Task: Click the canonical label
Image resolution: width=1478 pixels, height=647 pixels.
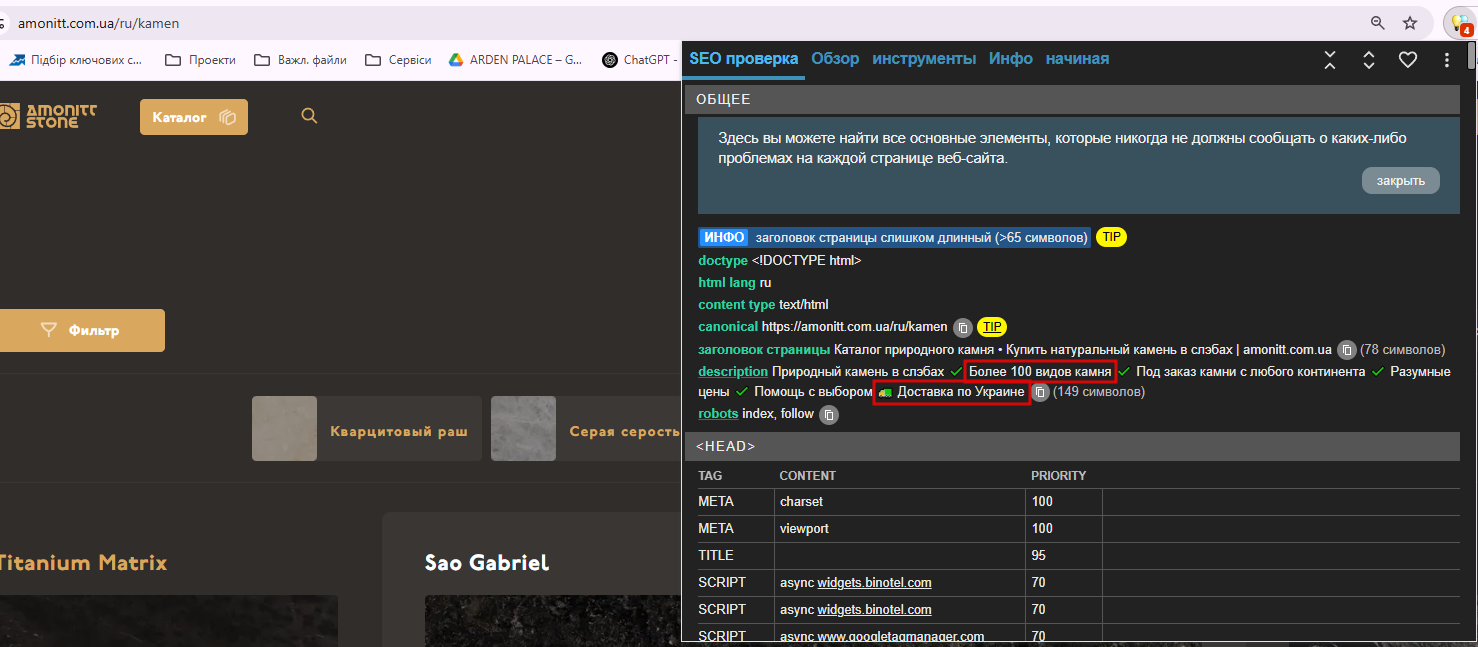Action: pyautogui.click(x=728, y=327)
